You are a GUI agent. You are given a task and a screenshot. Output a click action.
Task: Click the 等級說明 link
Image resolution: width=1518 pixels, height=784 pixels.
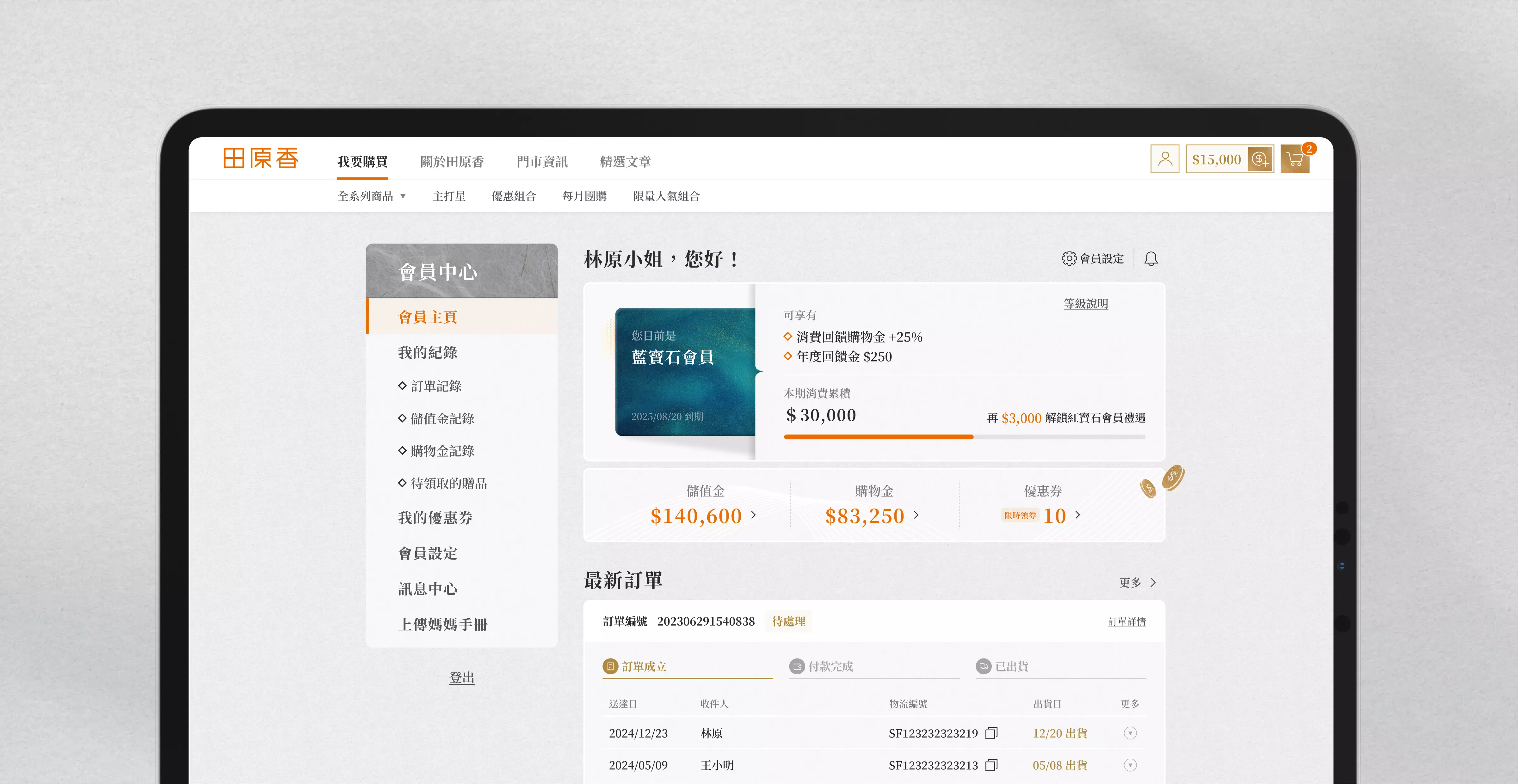click(1085, 304)
